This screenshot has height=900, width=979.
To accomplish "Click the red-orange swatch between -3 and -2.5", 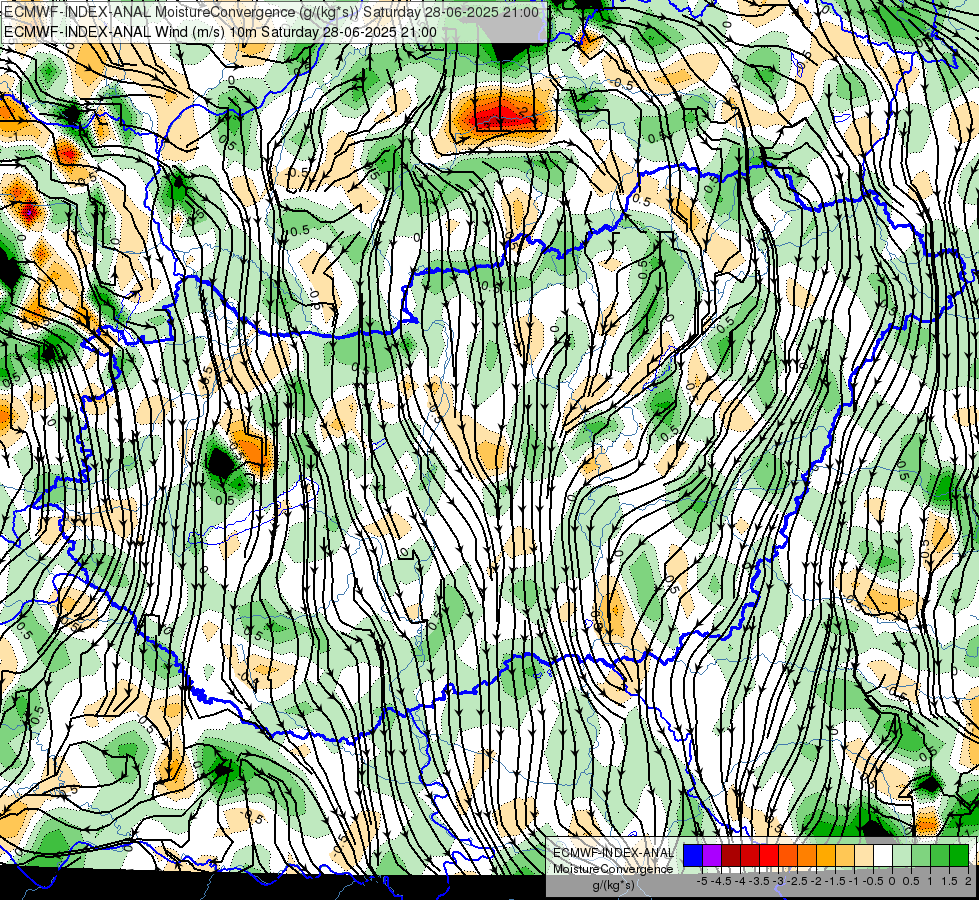I will pyautogui.click(x=788, y=855).
